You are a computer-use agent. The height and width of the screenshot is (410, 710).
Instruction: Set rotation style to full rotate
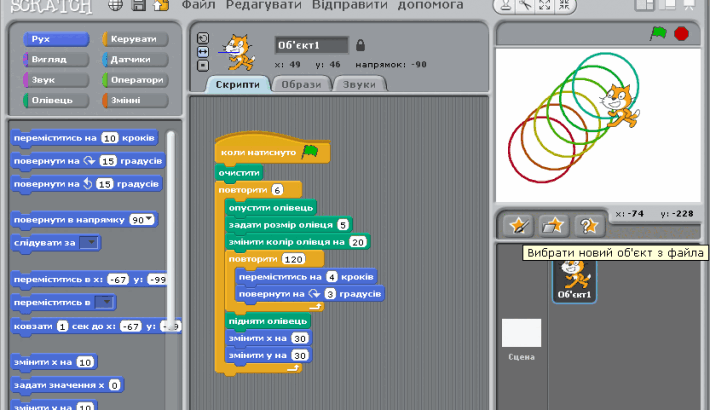click(203, 39)
